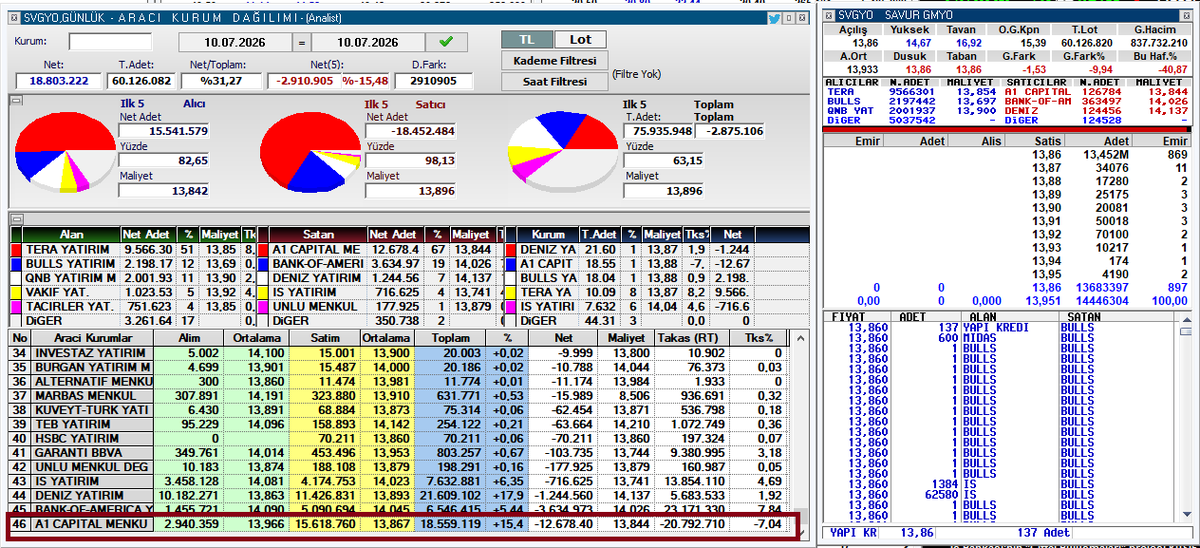
Task: Select trade row with ALAN MIDAS
Action: coord(1000,337)
